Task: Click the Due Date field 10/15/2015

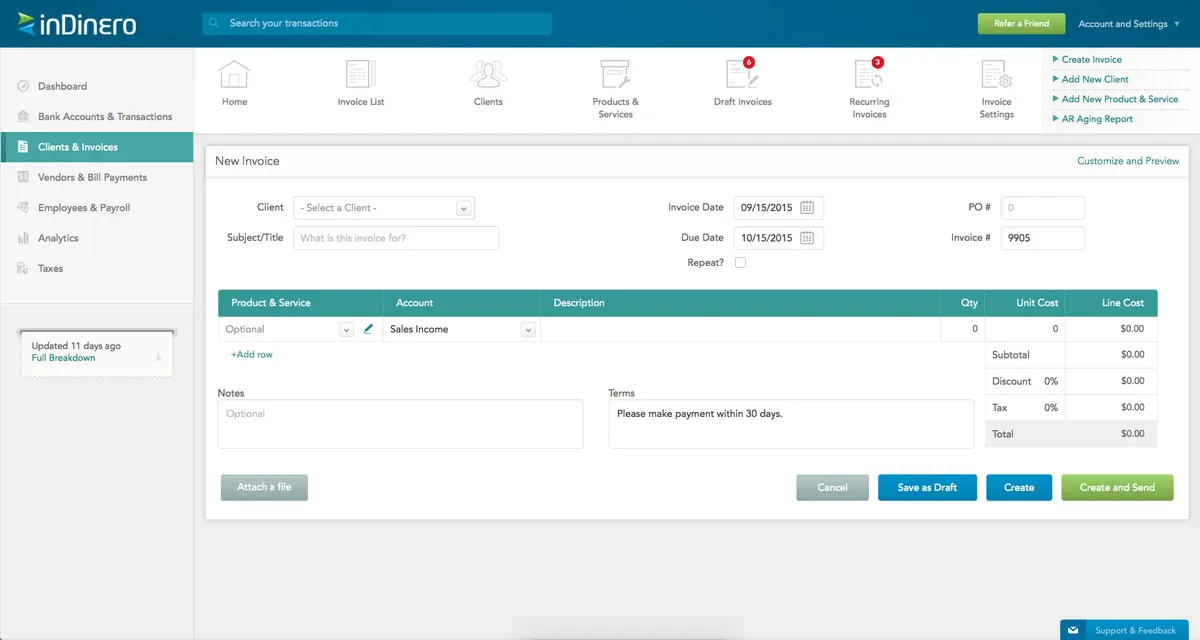Action: [779, 238]
